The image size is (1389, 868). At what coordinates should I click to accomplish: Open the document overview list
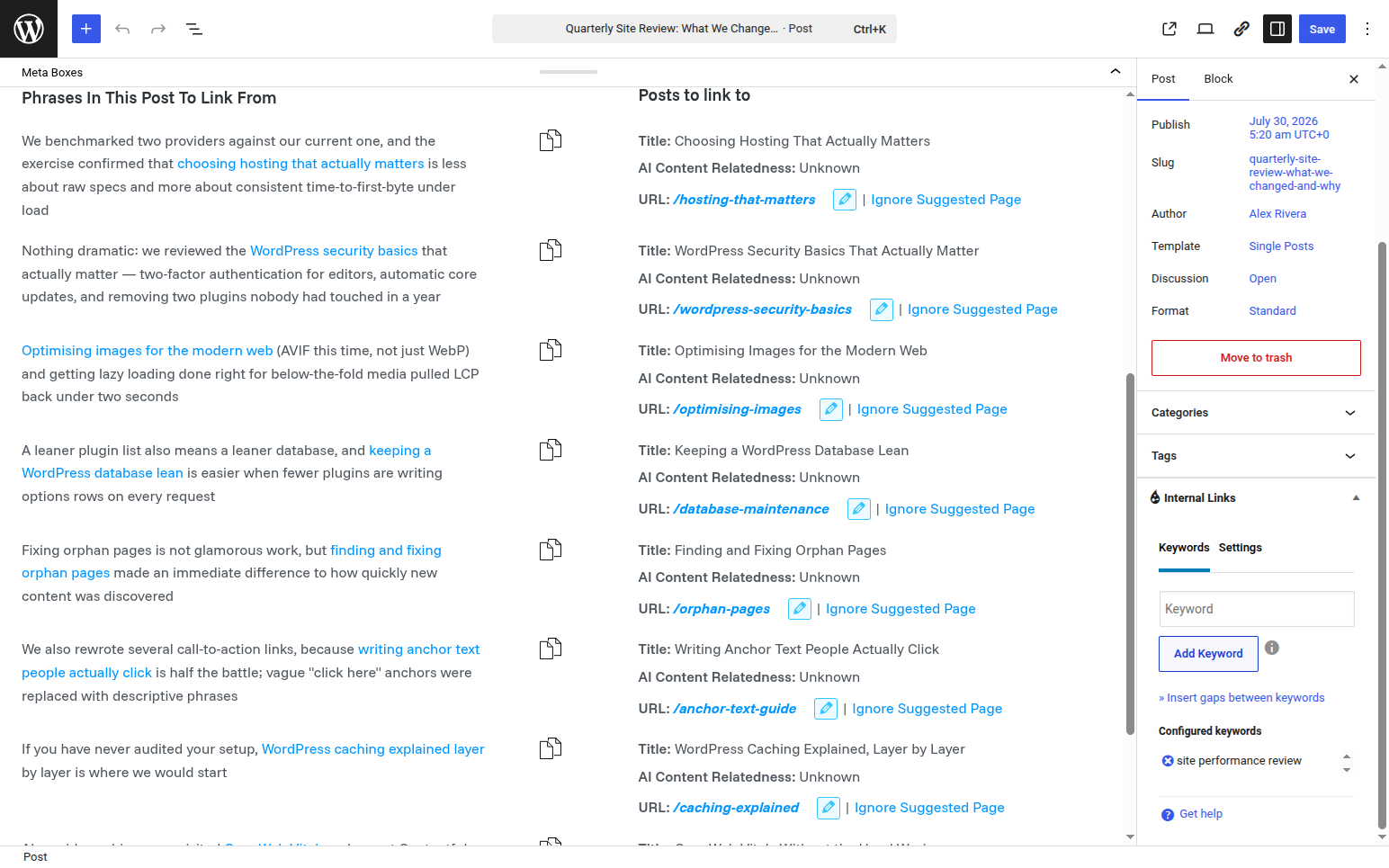click(x=194, y=29)
